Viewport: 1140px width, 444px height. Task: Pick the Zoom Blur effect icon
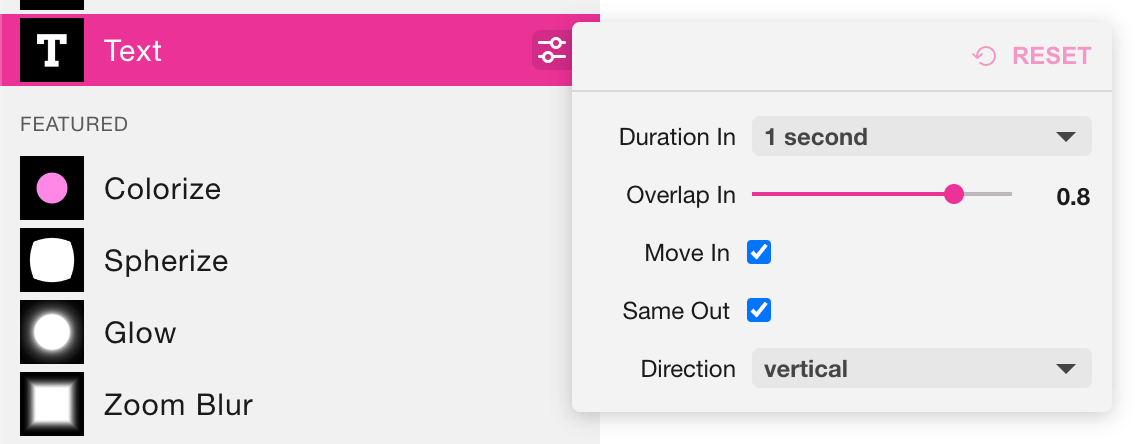52,404
